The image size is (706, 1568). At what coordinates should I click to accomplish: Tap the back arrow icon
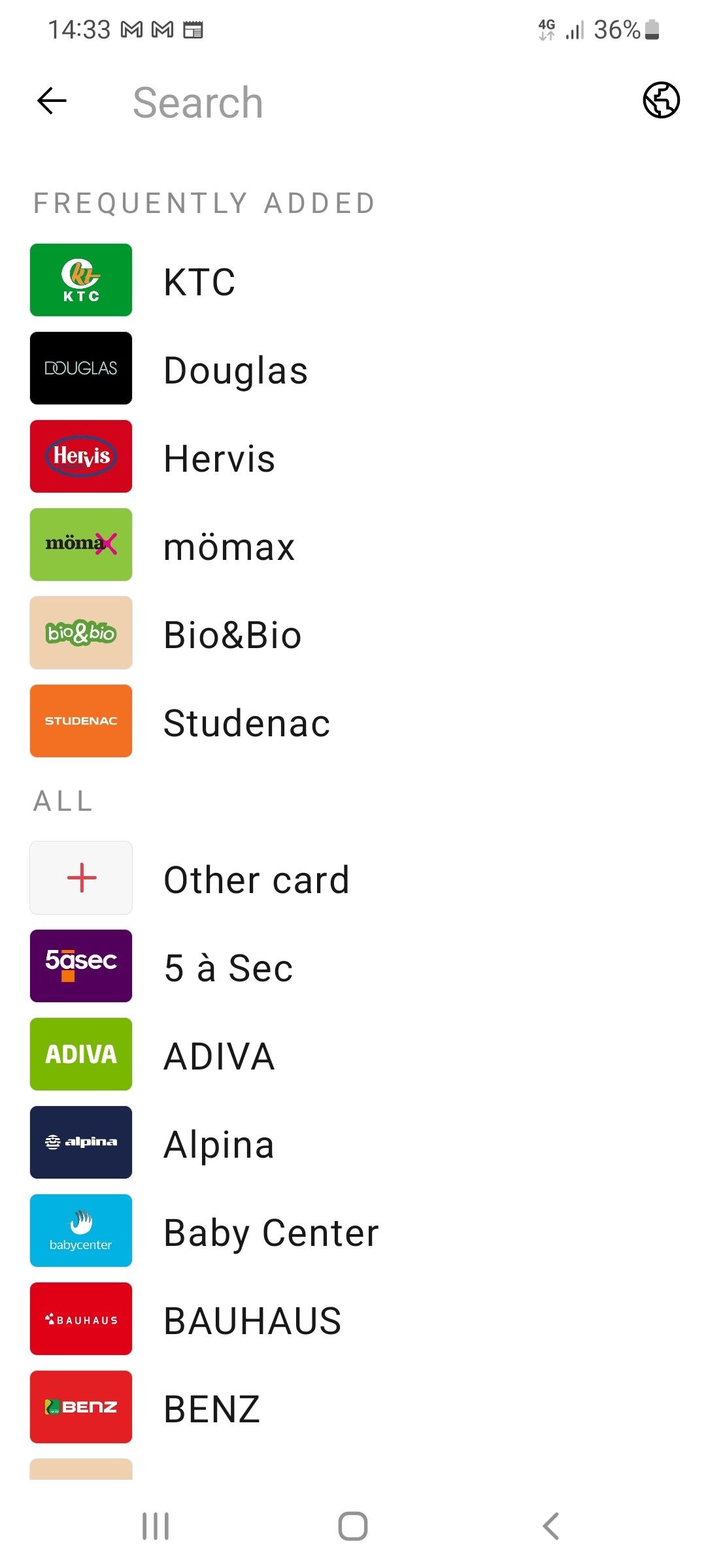[52, 101]
